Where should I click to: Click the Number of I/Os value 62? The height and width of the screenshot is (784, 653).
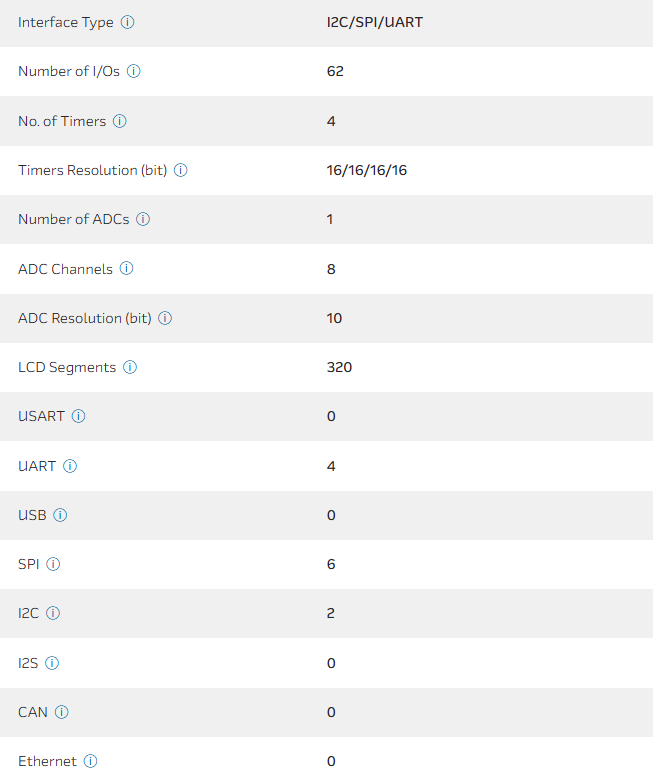(x=335, y=71)
